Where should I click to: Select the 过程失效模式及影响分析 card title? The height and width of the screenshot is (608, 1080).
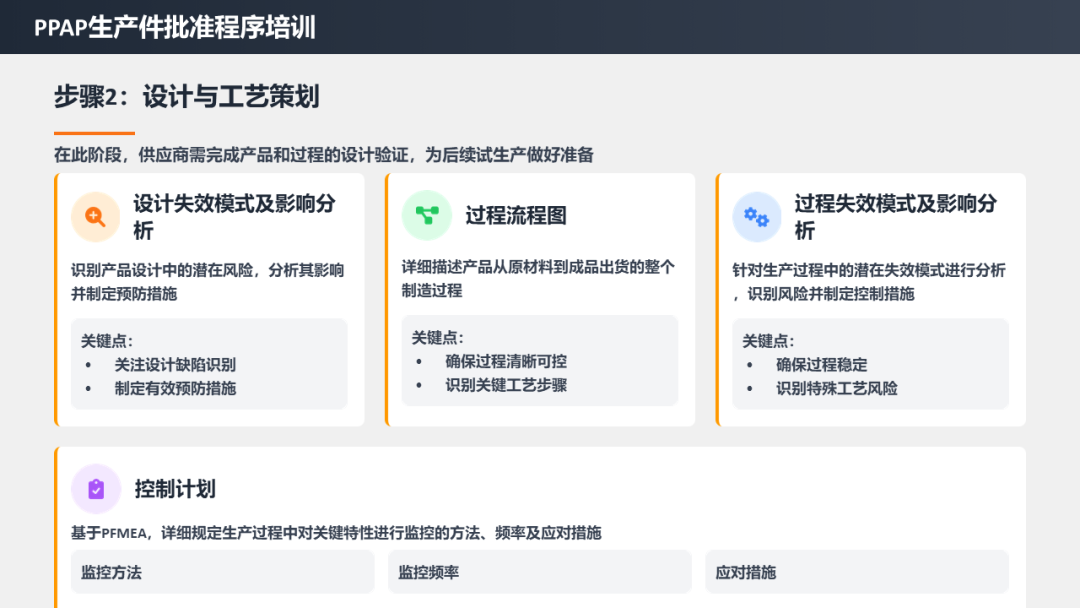pyautogui.click(x=895, y=216)
